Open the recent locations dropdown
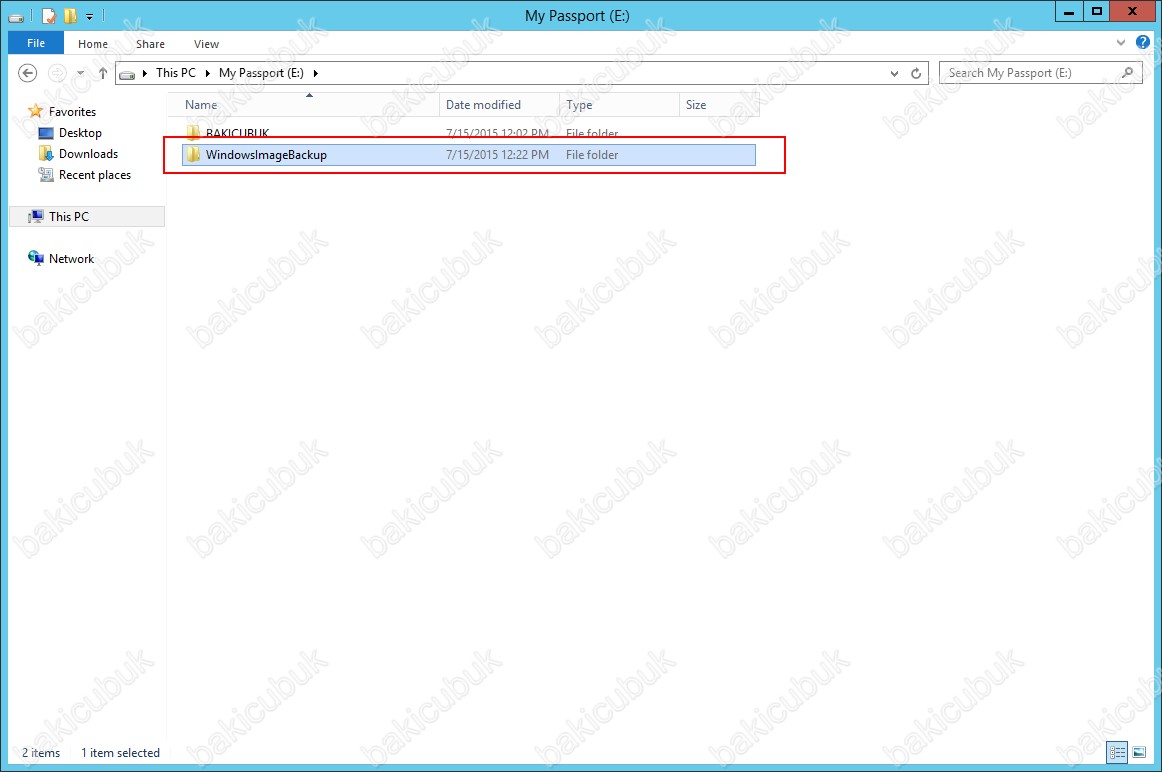Image resolution: width=1162 pixels, height=772 pixels. (80, 73)
